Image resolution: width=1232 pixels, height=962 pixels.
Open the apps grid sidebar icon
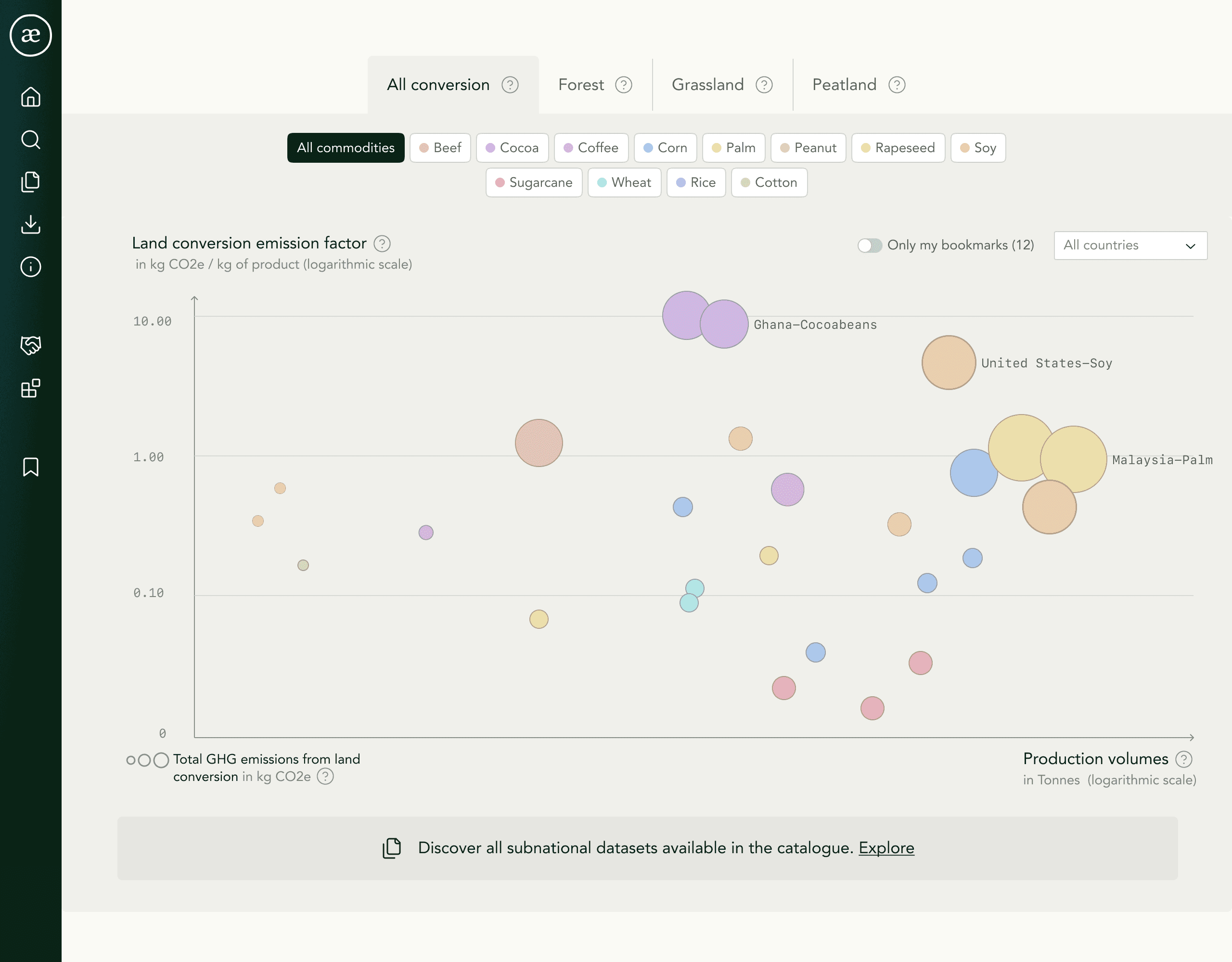pyautogui.click(x=30, y=388)
